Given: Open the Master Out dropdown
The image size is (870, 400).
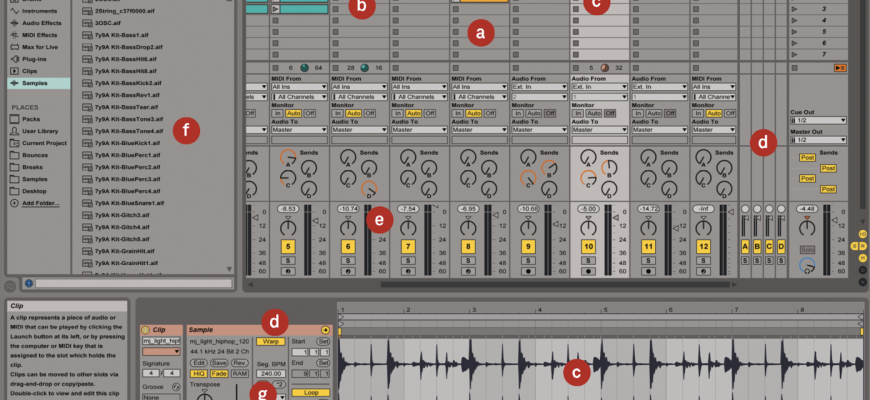Looking at the screenshot, I should click(817, 140).
